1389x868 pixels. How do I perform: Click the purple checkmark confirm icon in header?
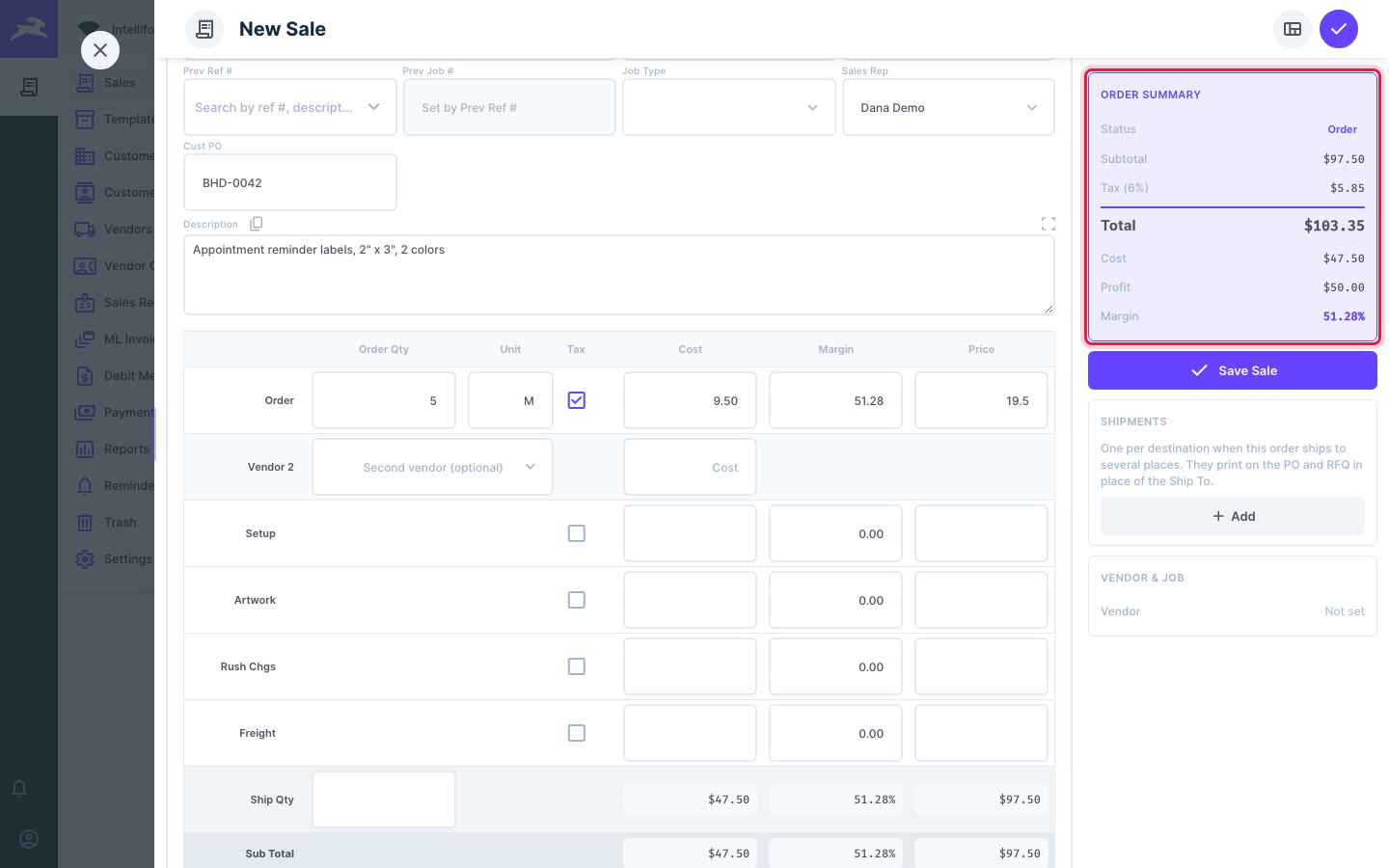1339,29
